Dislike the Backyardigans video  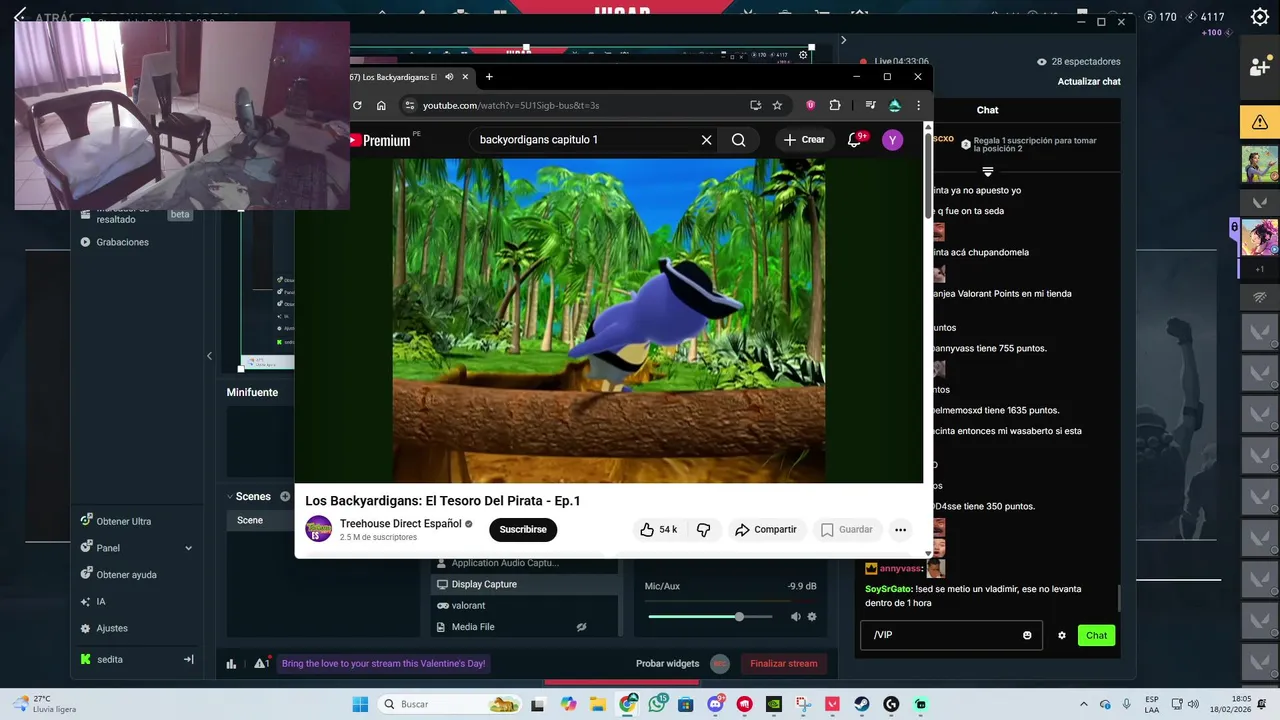(704, 530)
